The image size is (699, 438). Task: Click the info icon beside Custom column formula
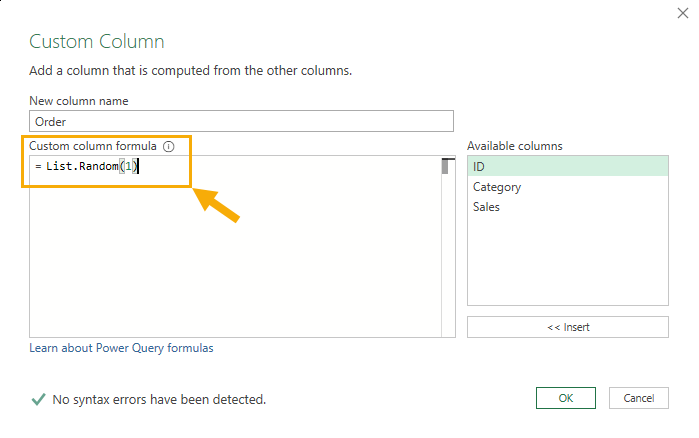pos(169,146)
